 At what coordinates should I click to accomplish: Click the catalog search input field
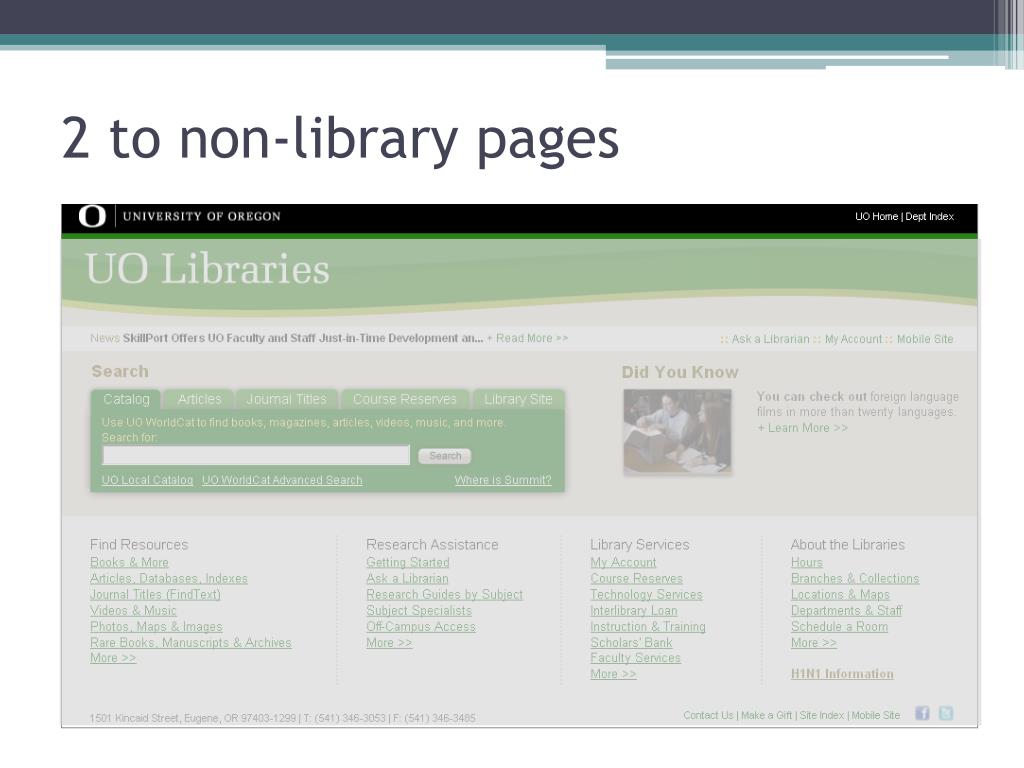(256, 455)
